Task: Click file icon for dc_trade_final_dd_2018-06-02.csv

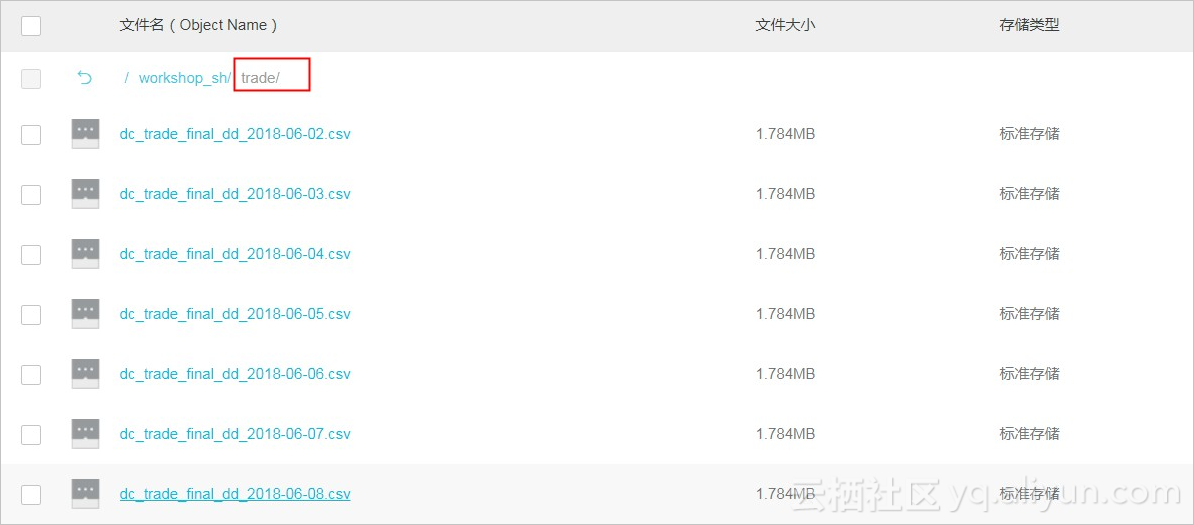Action: coord(85,134)
